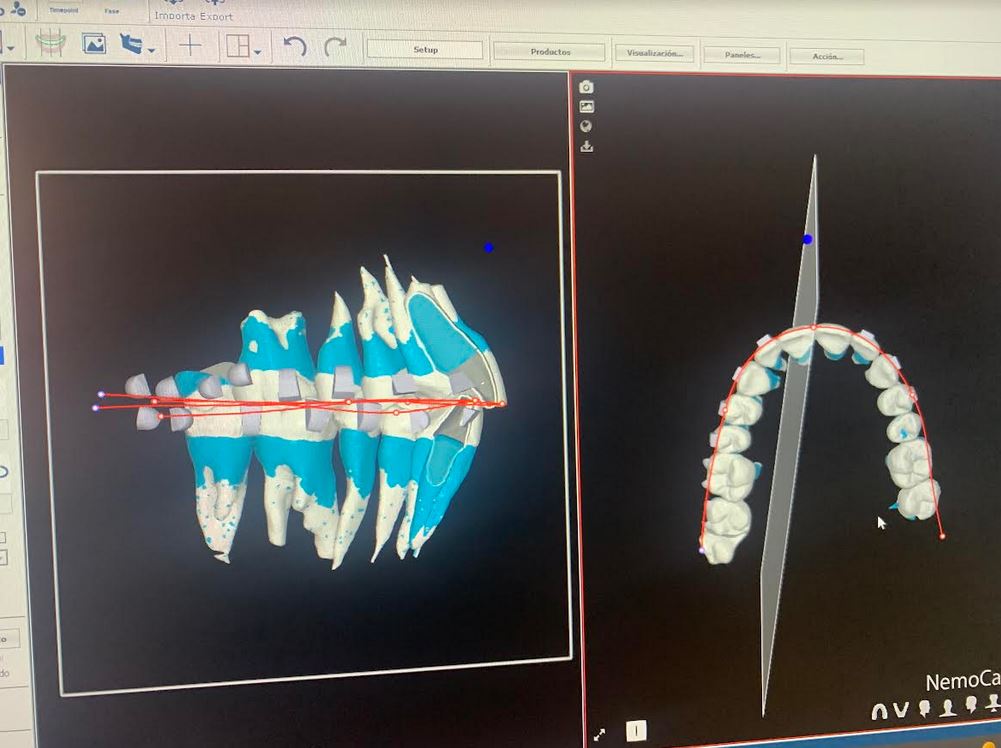Expand the leftmost toolbar dropdown arrow
This screenshot has height=748, width=1001.
coord(11,48)
